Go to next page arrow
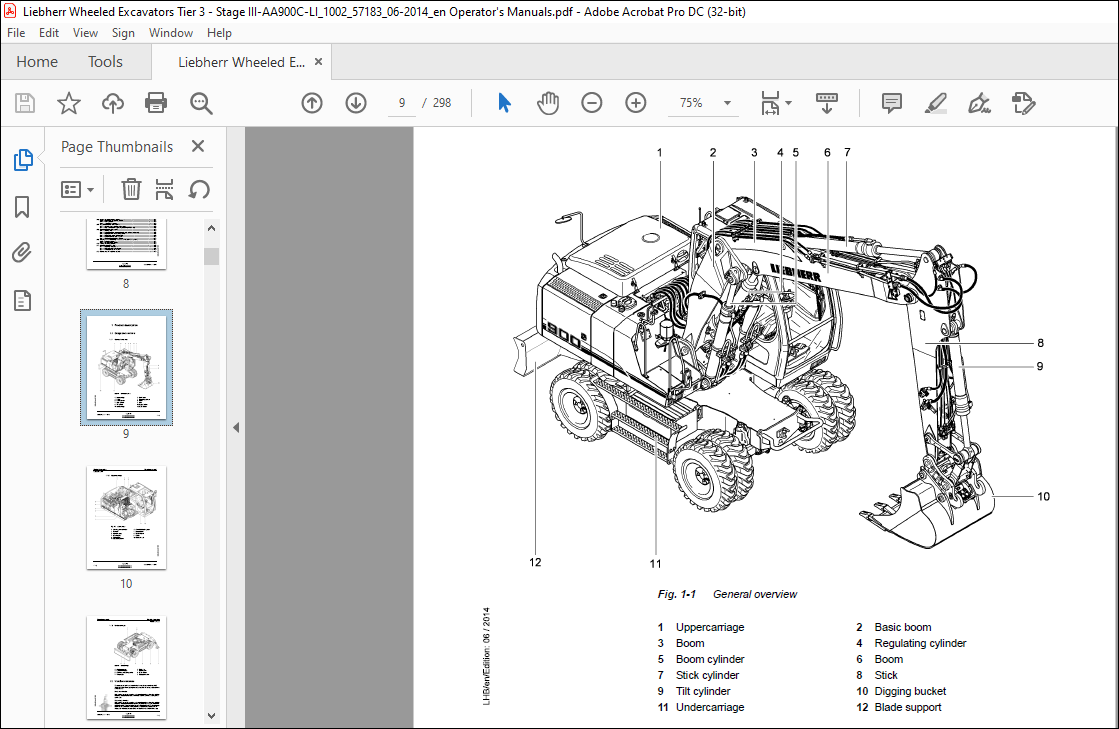The width and height of the screenshot is (1119, 729). click(x=355, y=103)
